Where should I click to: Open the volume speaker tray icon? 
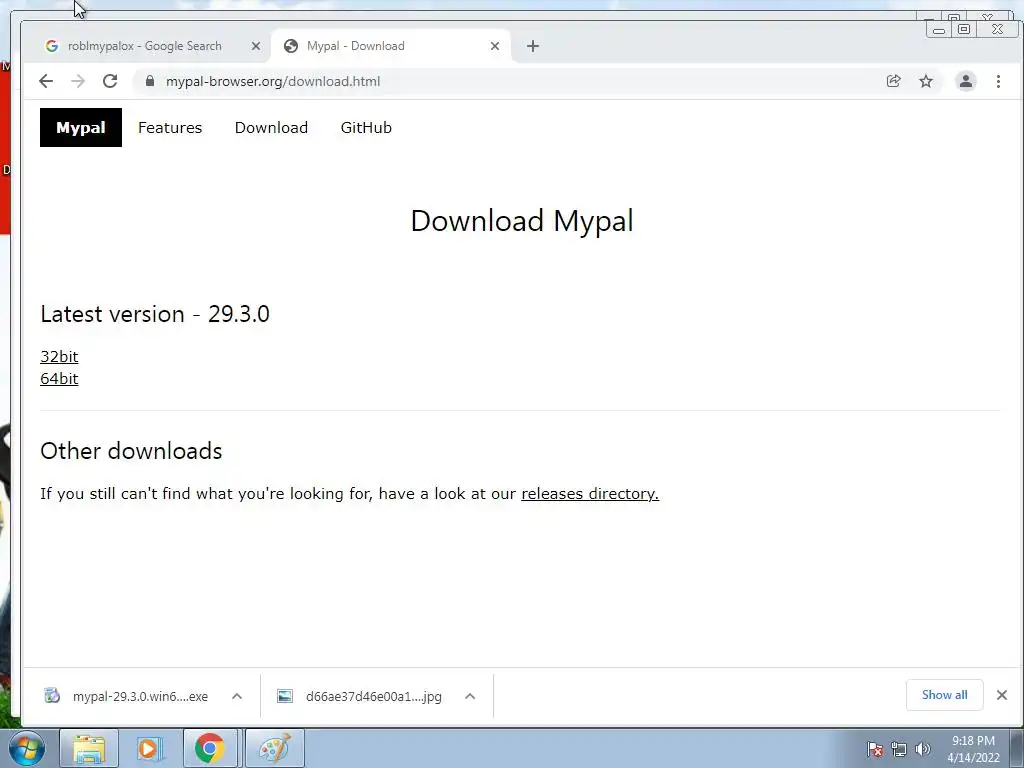coord(922,749)
